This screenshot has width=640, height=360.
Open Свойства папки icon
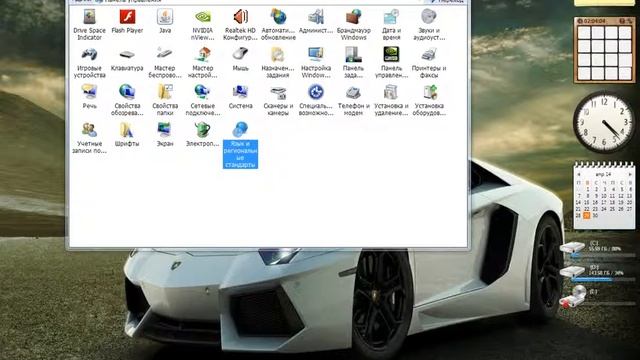pos(165,100)
